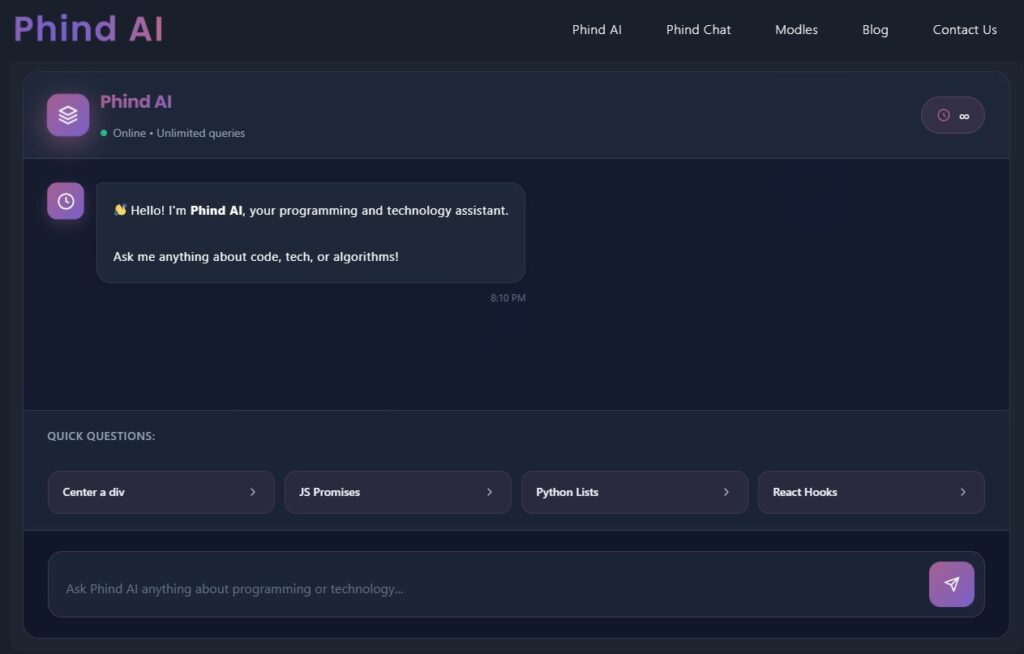This screenshot has width=1024, height=654.
Task: Click the yellow waving hand emoji
Action: pyautogui.click(x=121, y=210)
